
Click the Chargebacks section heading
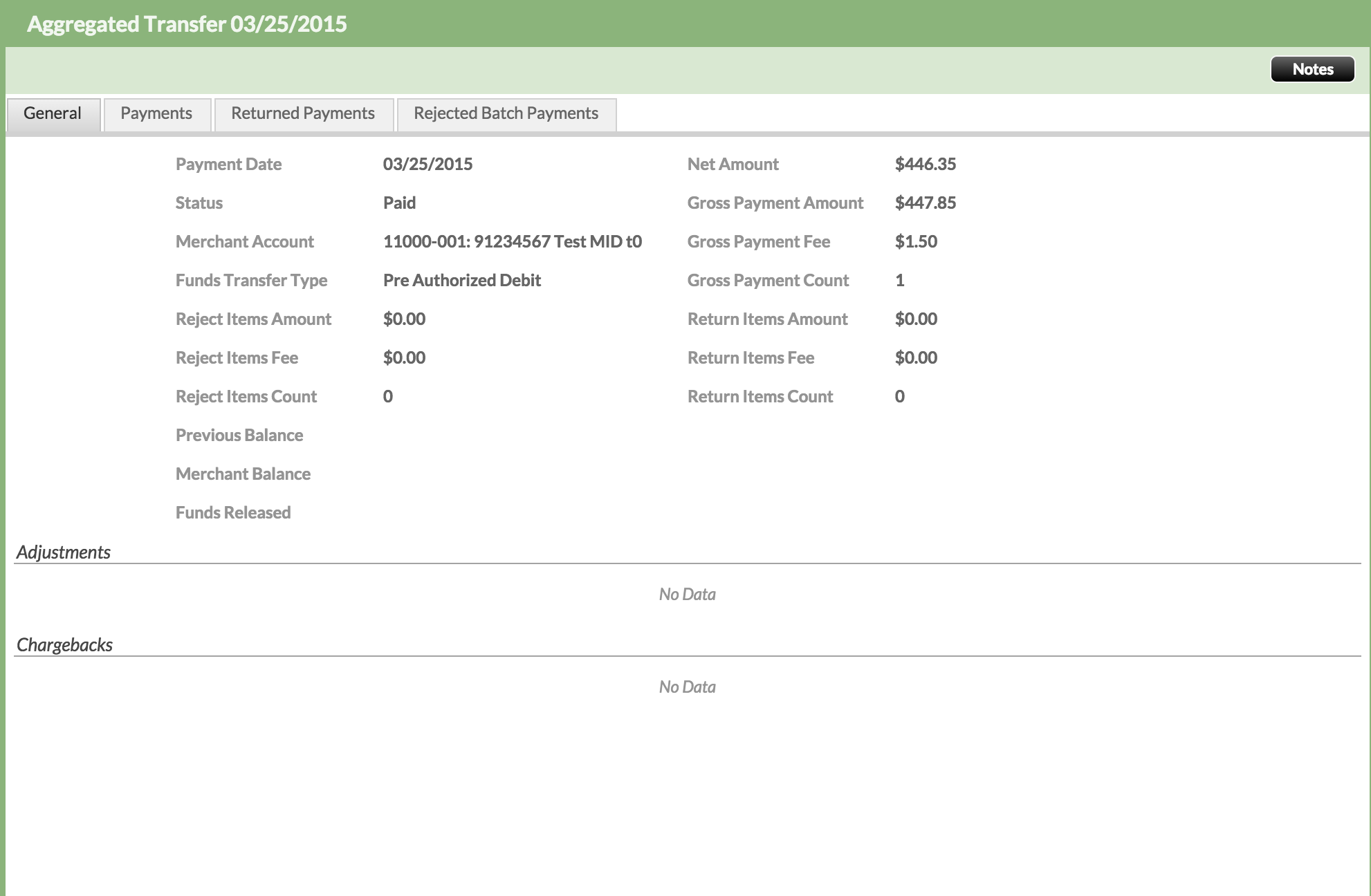[64, 645]
